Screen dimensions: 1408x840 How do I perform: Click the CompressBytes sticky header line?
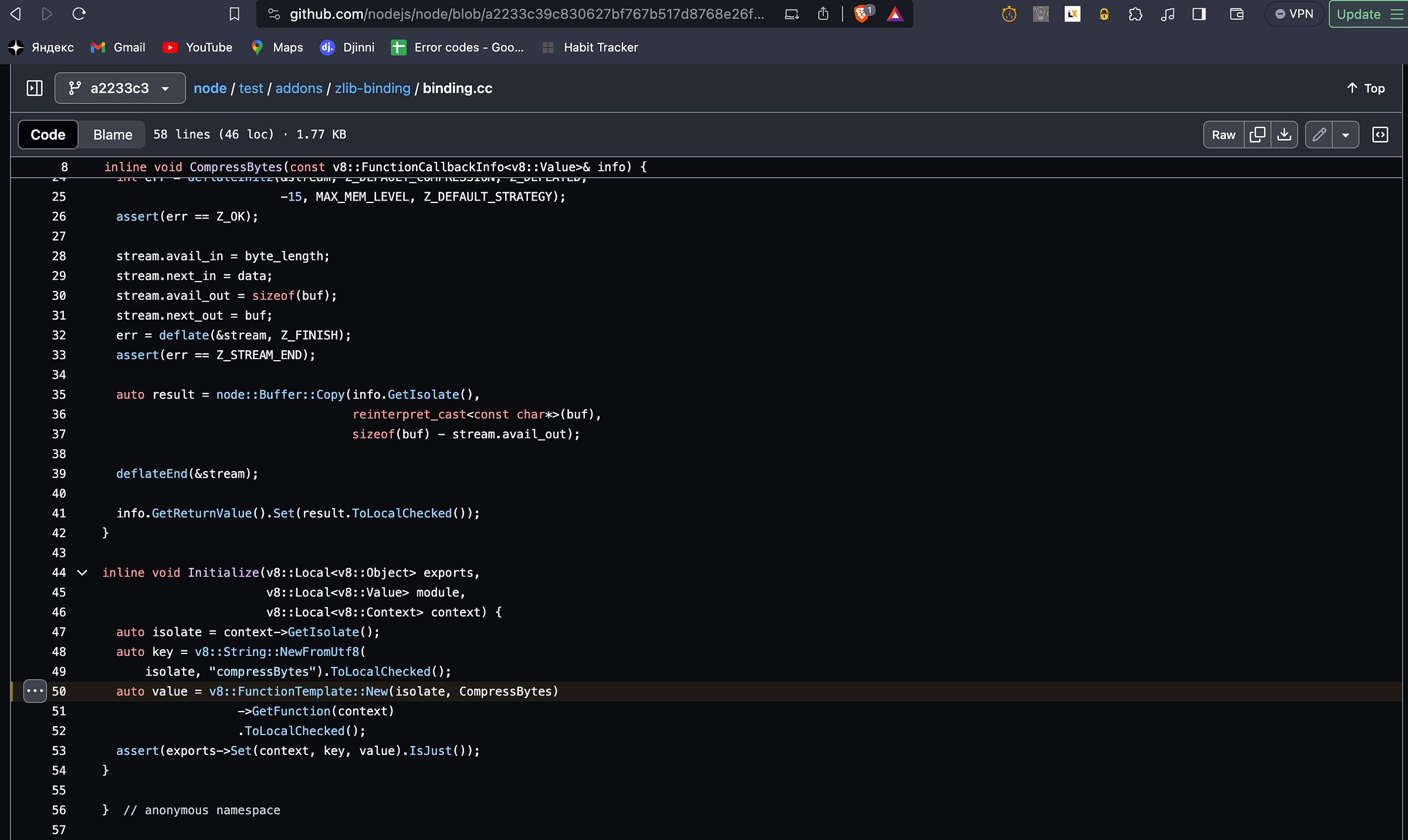click(x=375, y=167)
